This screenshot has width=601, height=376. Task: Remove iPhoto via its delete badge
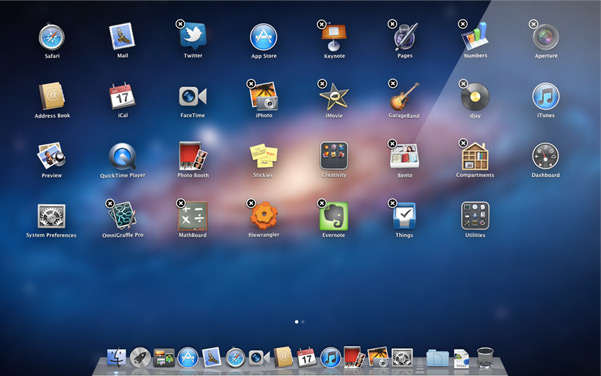[x=251, y=84]
